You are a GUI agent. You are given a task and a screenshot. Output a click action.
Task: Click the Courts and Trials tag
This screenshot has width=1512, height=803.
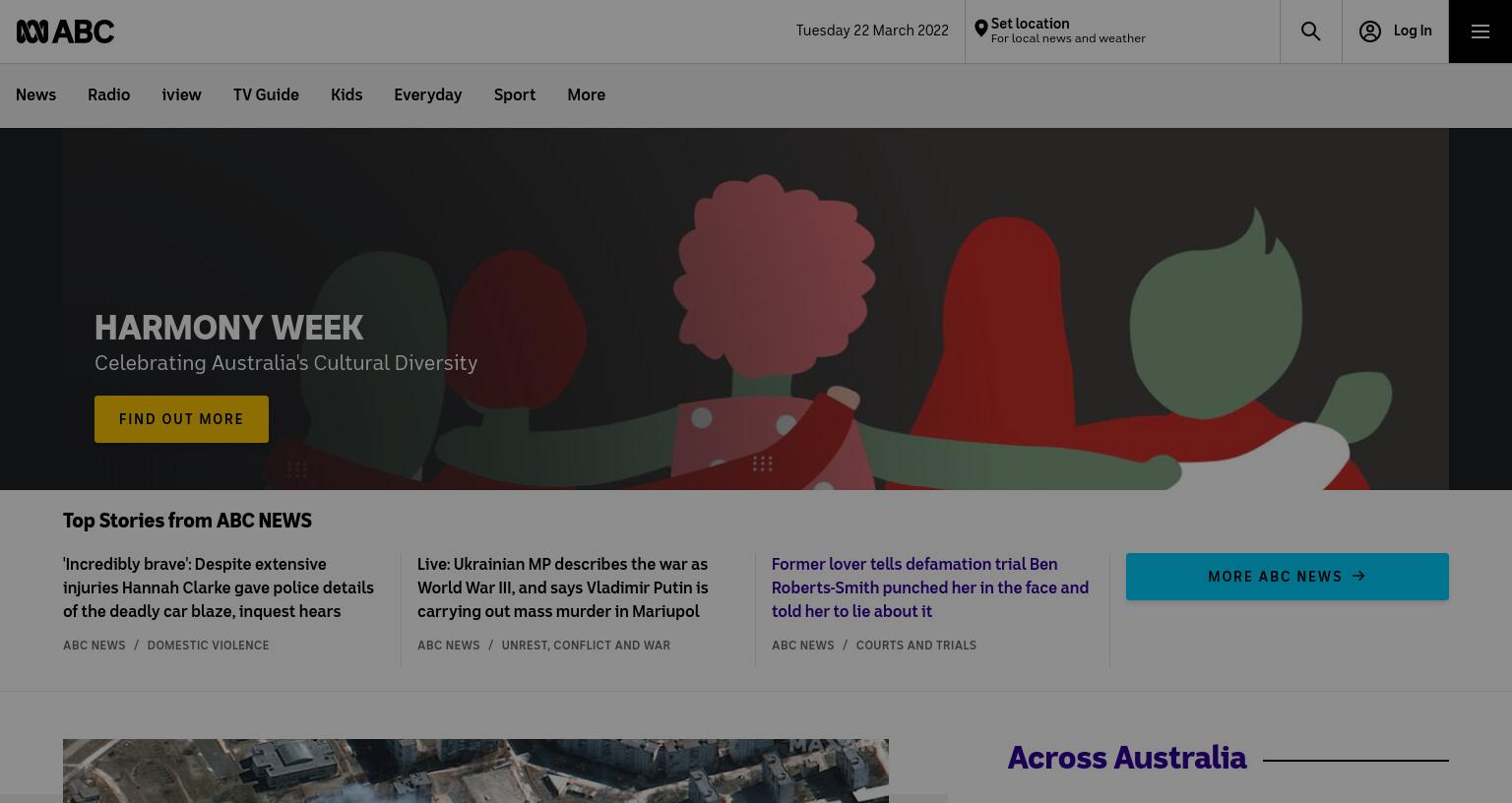point(915,646)
